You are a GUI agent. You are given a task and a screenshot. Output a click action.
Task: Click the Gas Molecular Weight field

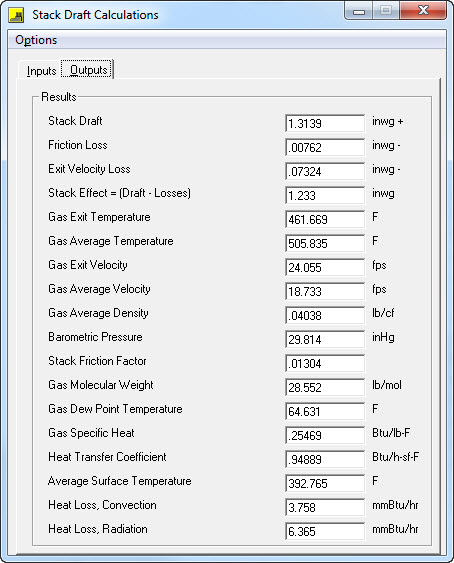tap(325, 388)
